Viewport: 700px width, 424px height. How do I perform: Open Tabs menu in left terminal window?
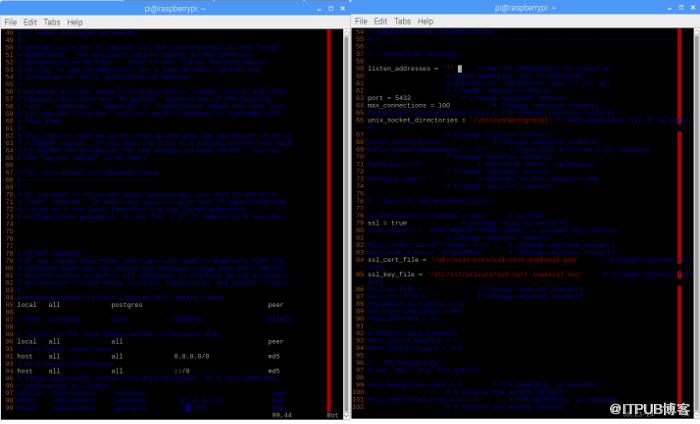tap(52, 22)
